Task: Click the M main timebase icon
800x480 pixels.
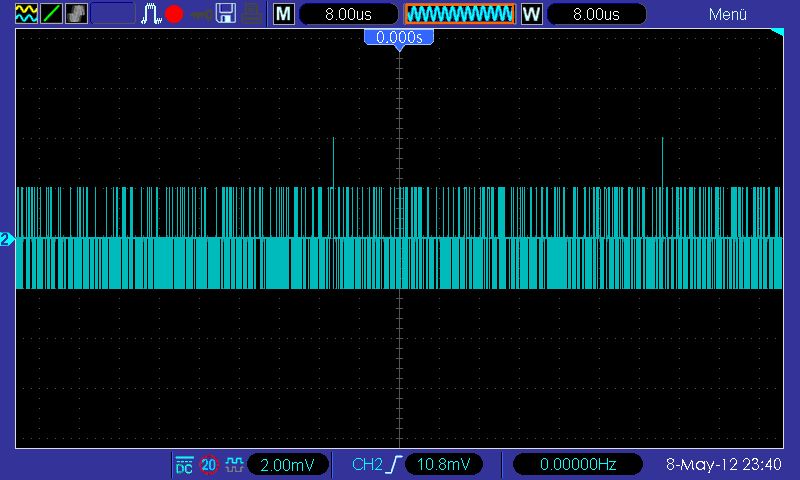Action: click(x=284, y=14)
